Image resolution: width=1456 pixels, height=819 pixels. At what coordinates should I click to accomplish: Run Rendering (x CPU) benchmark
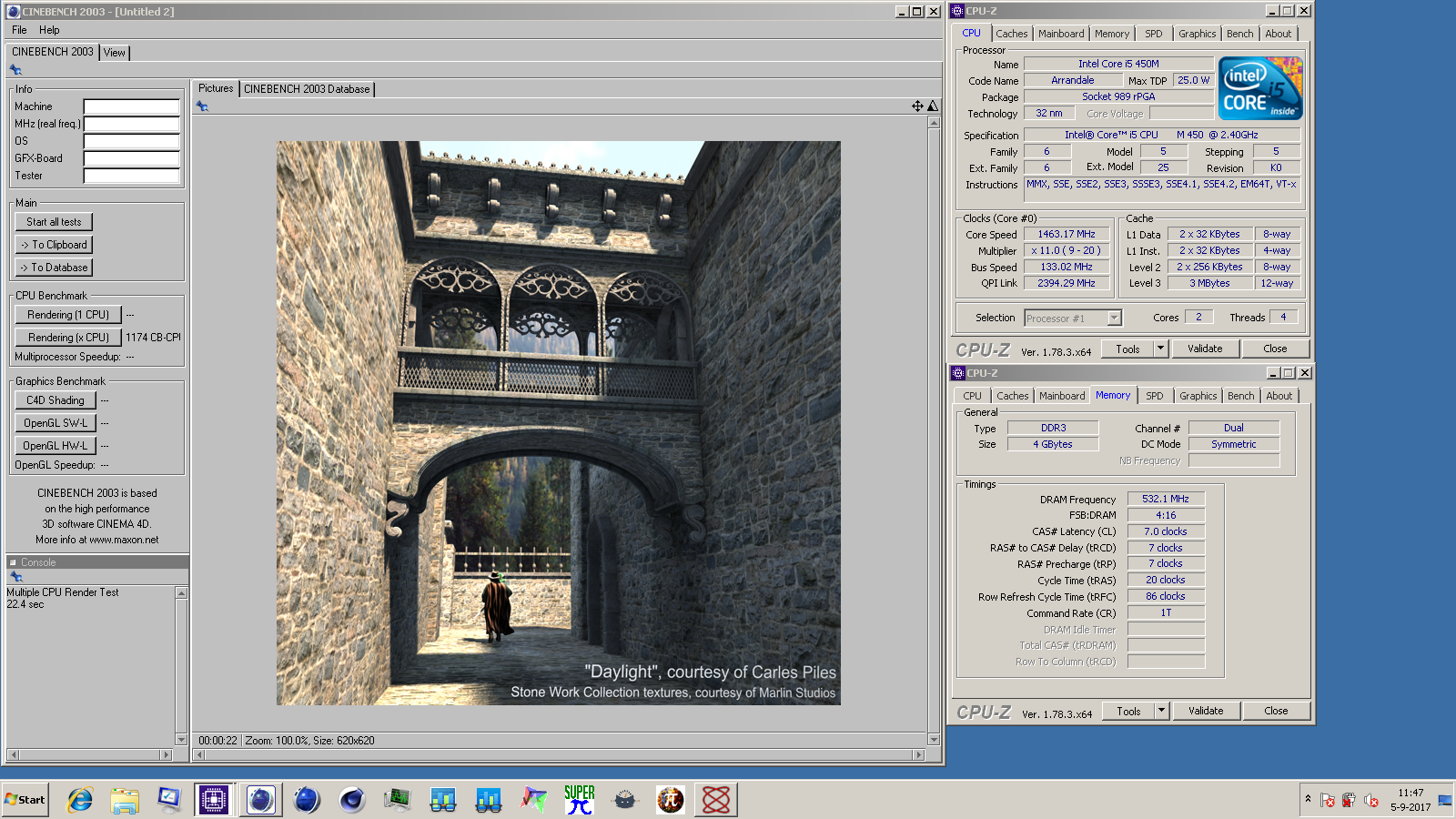[68, 338]
